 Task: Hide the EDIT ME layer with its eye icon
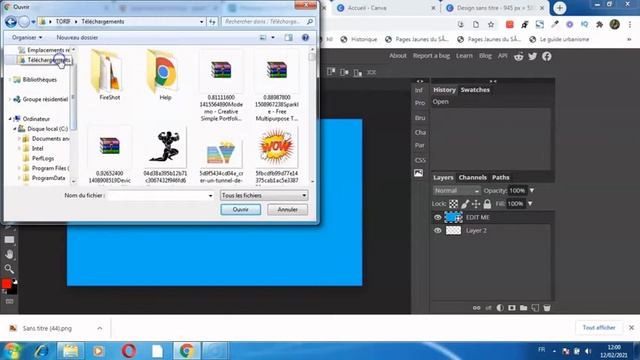(x=438, y=218)
